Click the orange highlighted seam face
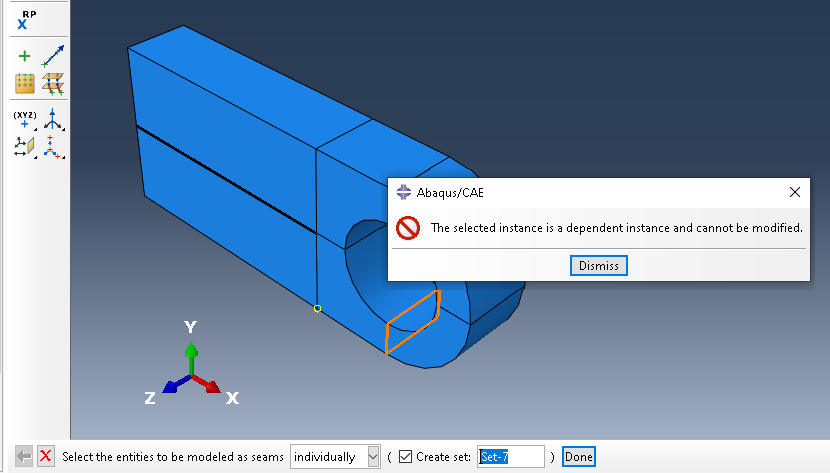This screenshot has width=830, height=473. (x=412, y=323)
